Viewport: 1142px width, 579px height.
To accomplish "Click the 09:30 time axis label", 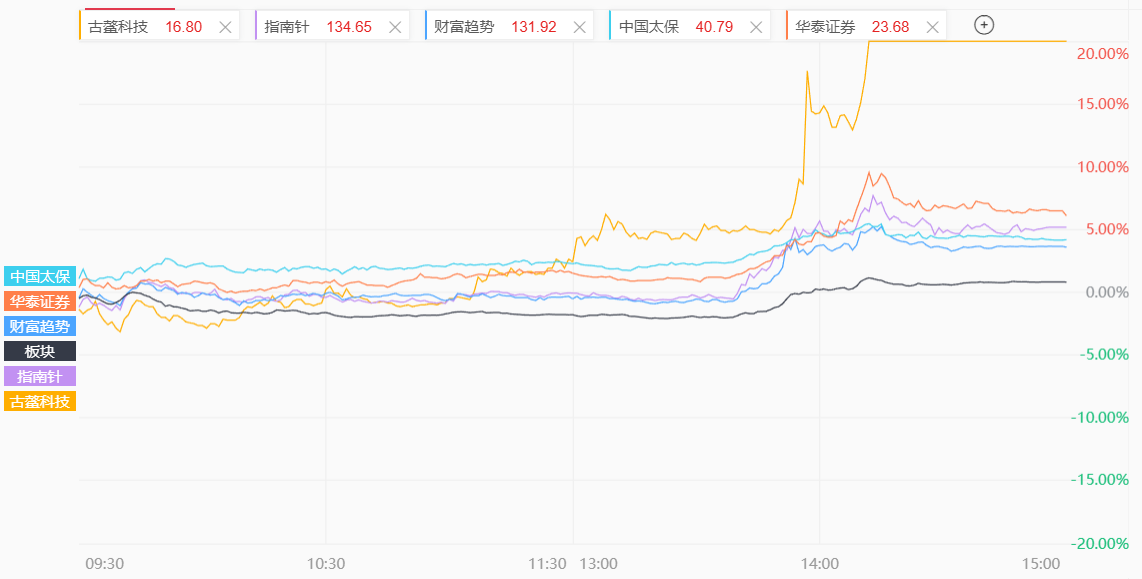I will point(104,564).
